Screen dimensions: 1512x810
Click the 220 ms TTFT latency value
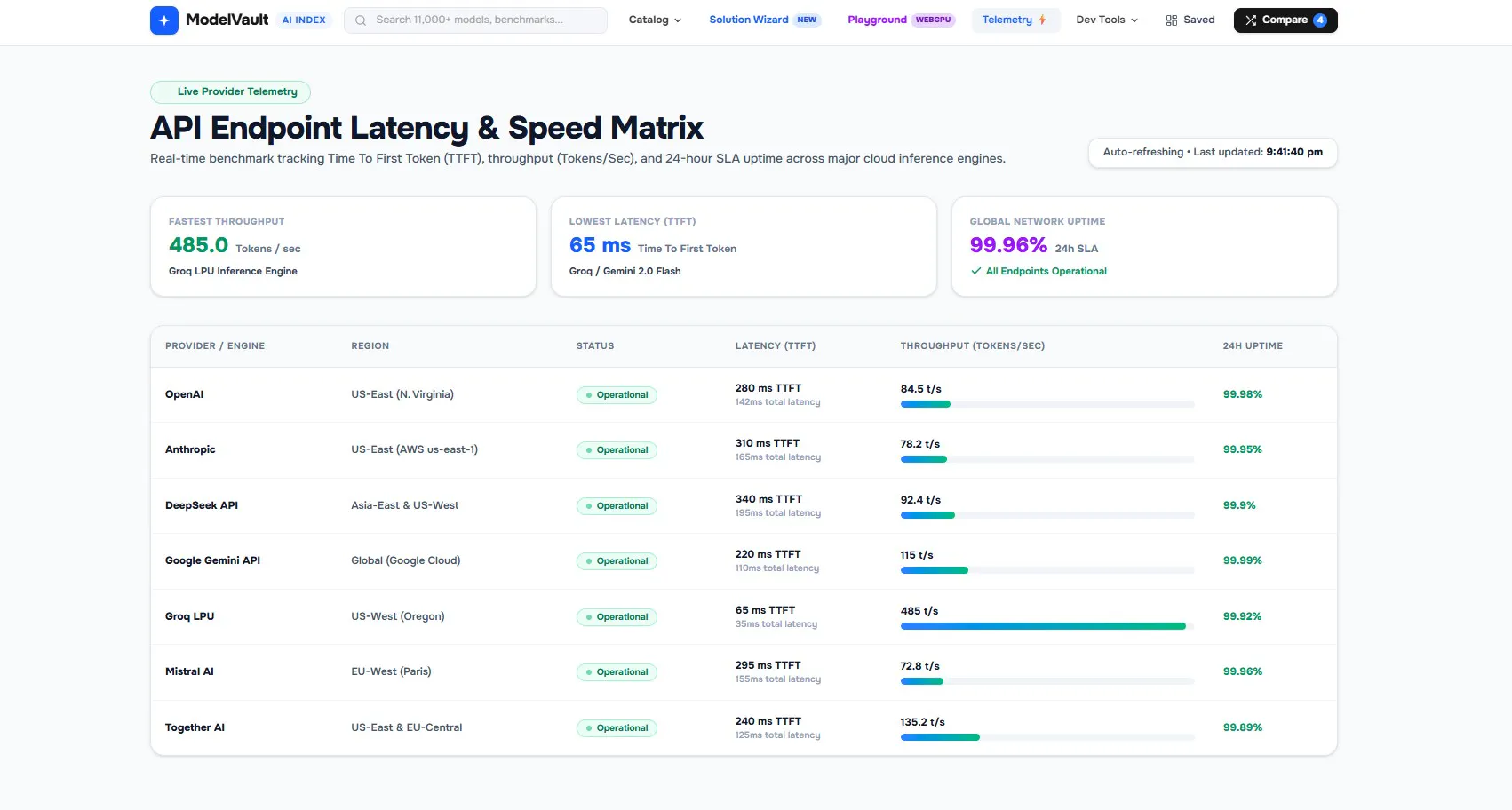click(x=768, y=554)
